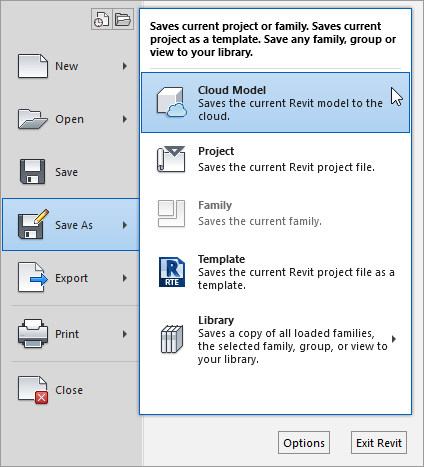Expand the Library submenu arrow
The width and height of the screenshot is (424, 467).
click(x=394, y=339)
